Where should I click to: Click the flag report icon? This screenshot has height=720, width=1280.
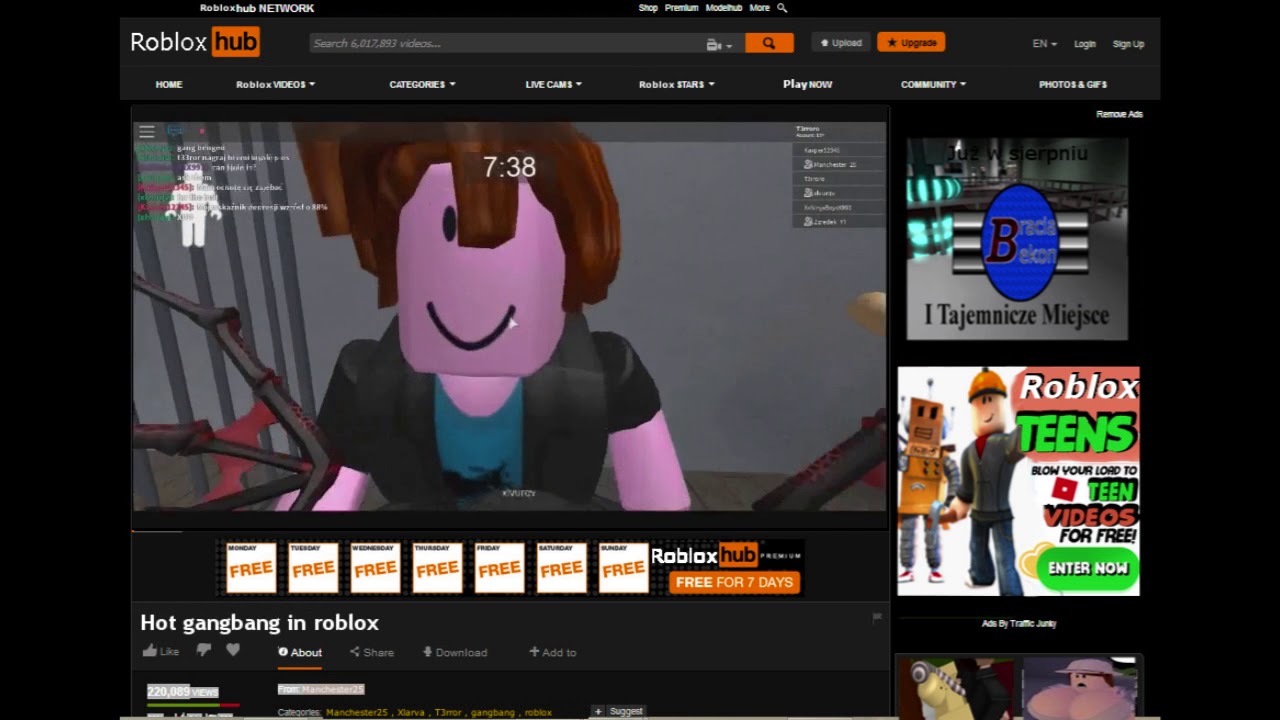coord(877,617)
